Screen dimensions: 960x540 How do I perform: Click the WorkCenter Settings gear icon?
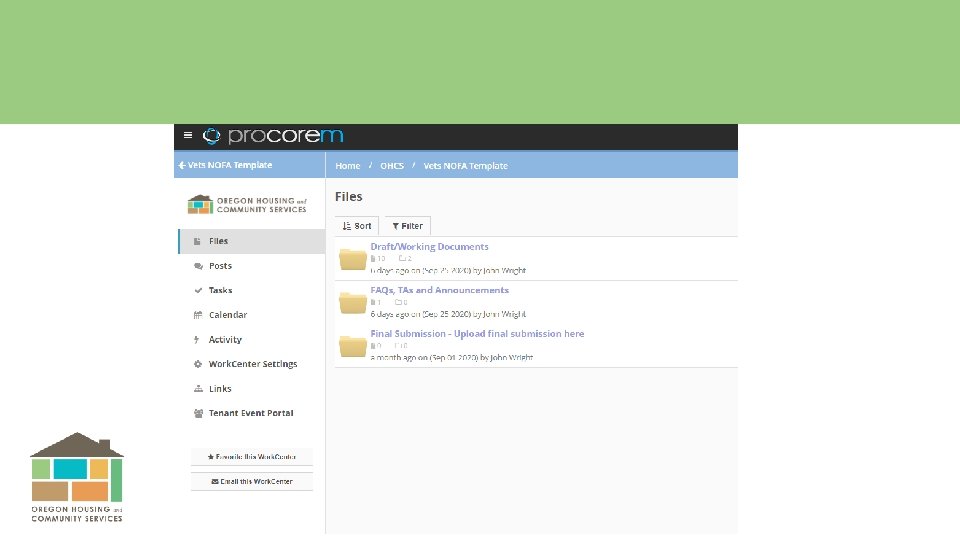tap(198, 364)
